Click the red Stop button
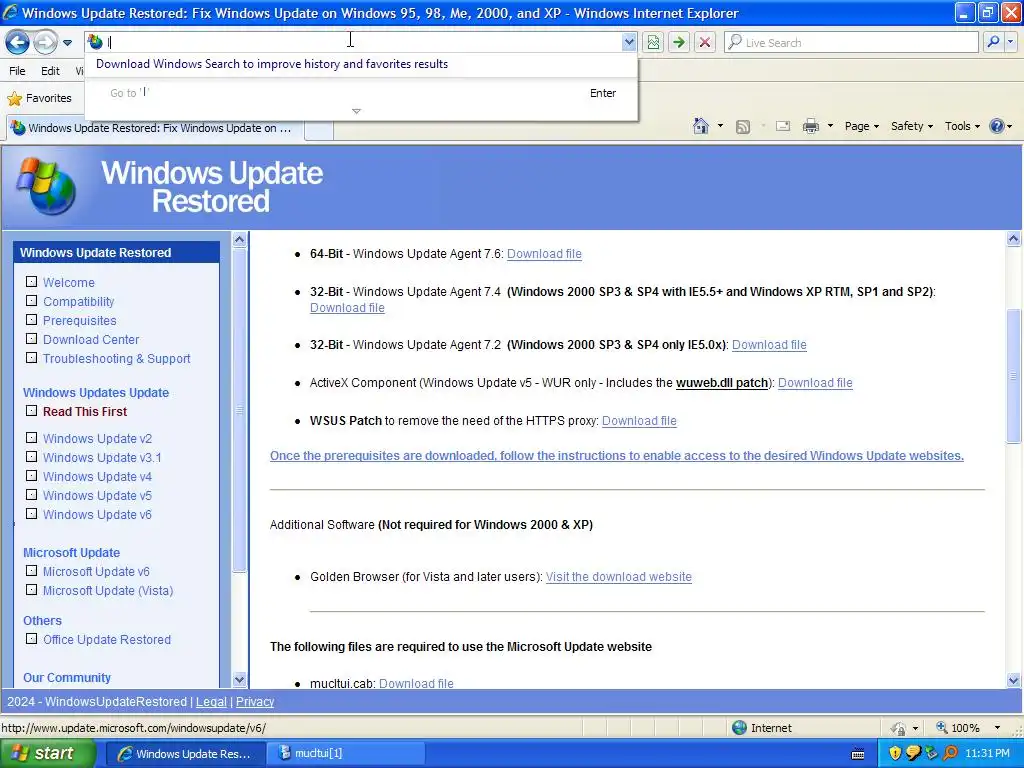This screenshot has width=1024, height=768. 705,42
